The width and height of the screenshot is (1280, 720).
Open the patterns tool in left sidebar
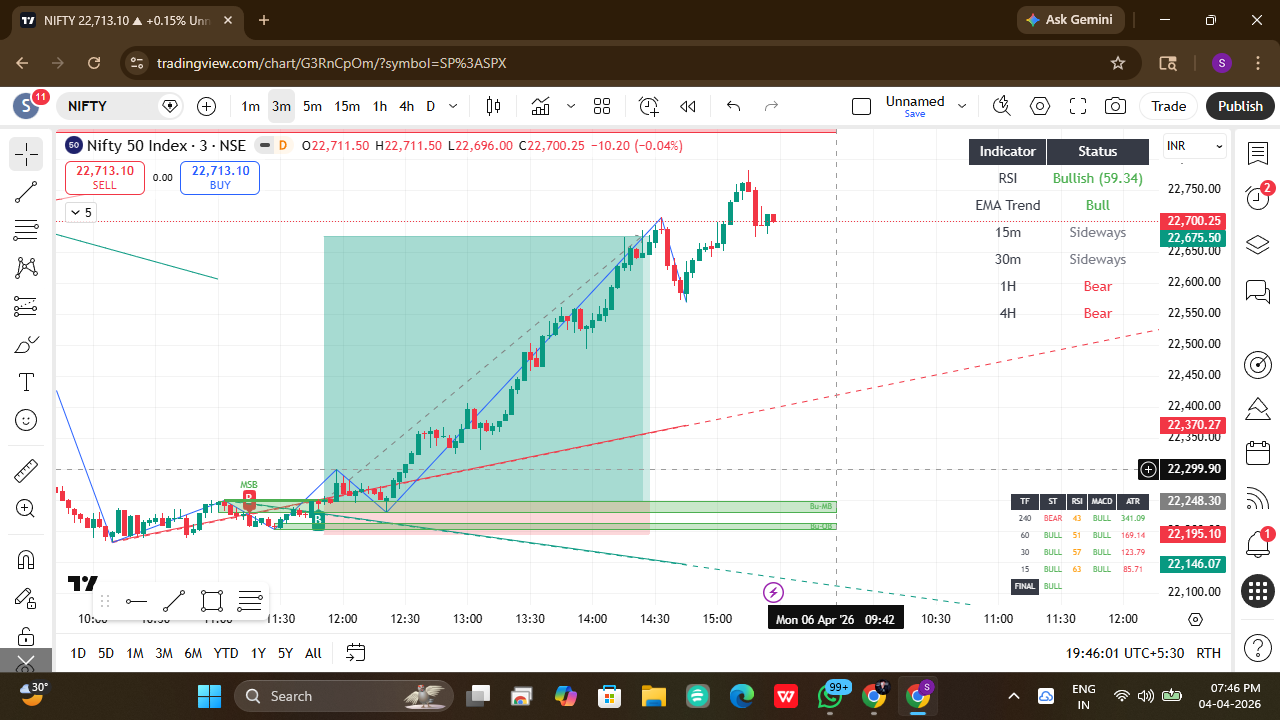[26, 268]
